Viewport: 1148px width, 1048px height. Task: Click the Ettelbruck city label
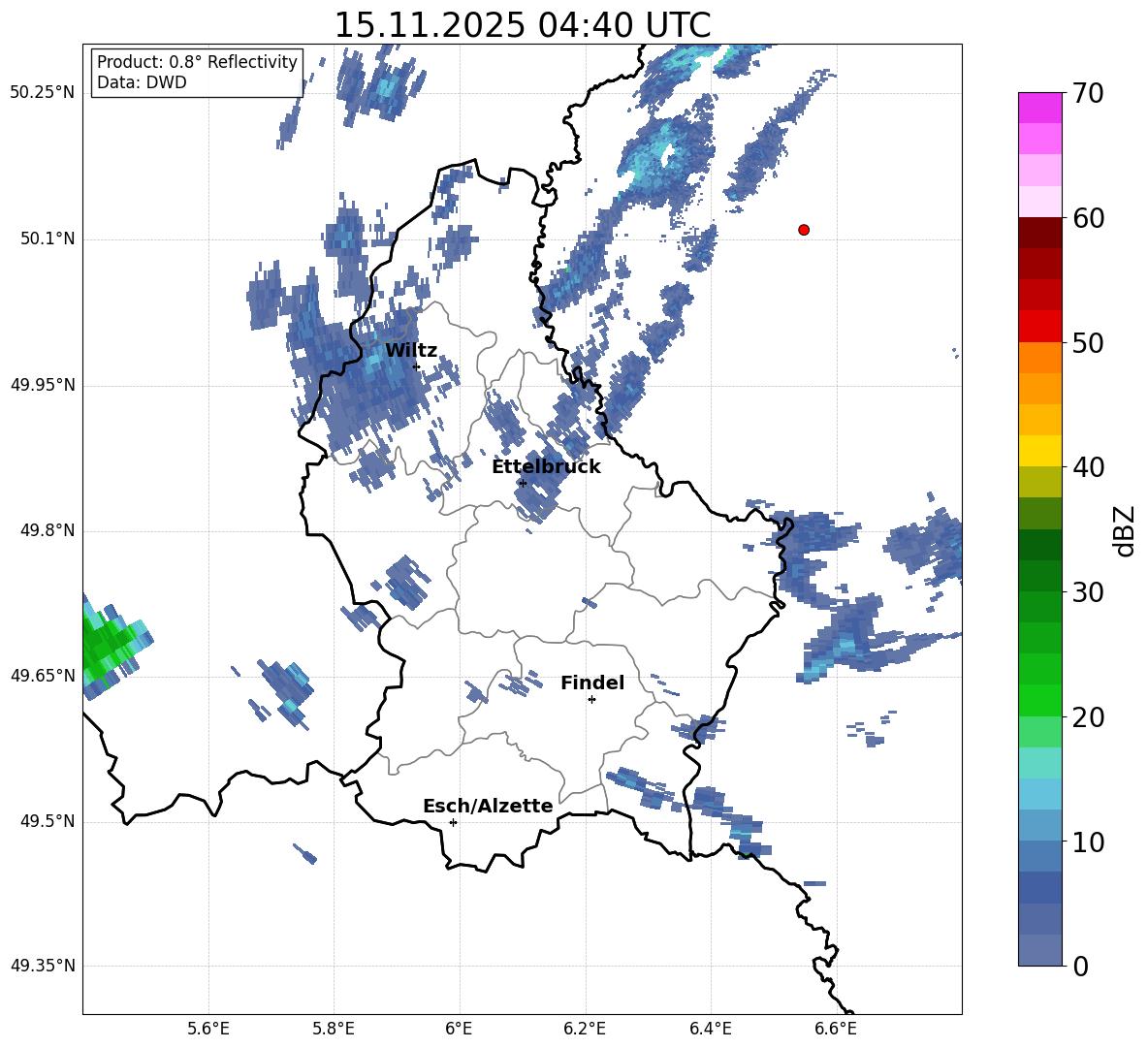[546, 467]
